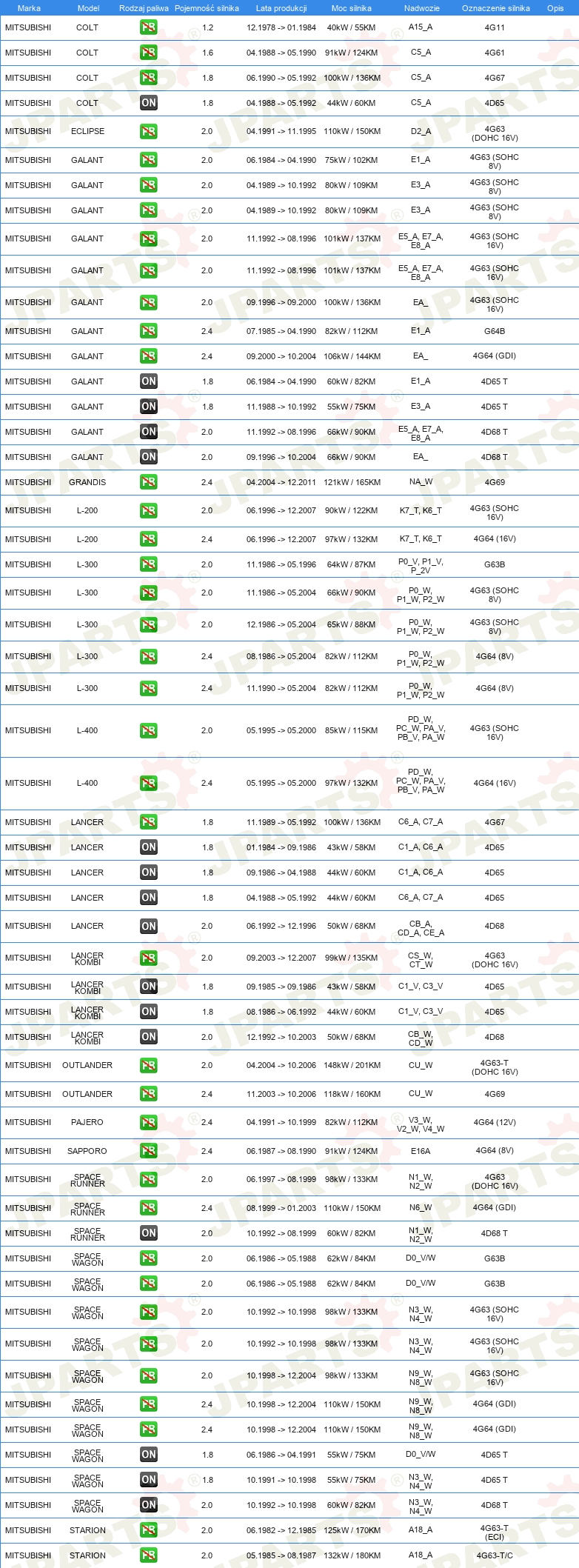Click the power value 106kW / 144KM

[x=352, y=356]
